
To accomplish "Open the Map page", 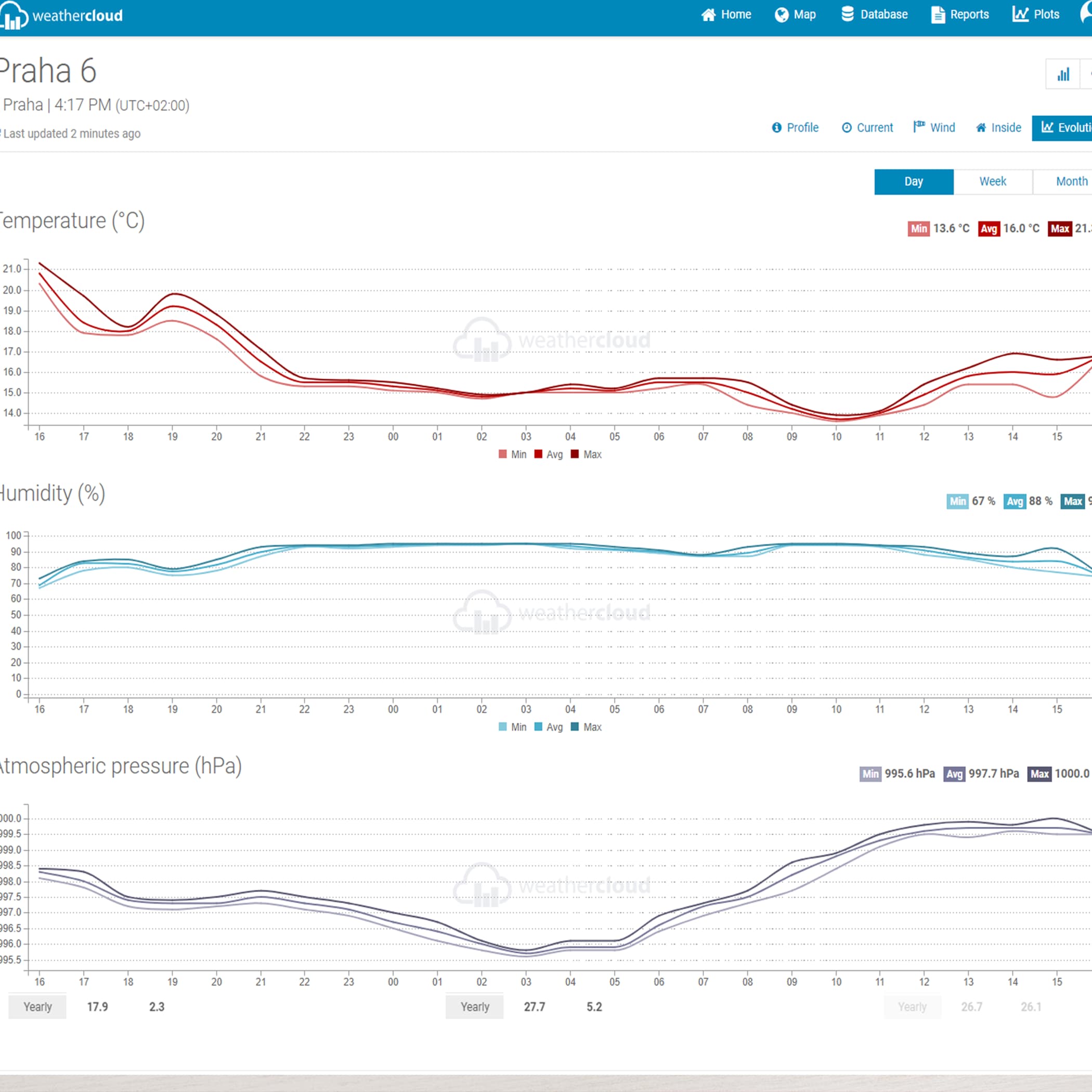I will tap(795, 15).
